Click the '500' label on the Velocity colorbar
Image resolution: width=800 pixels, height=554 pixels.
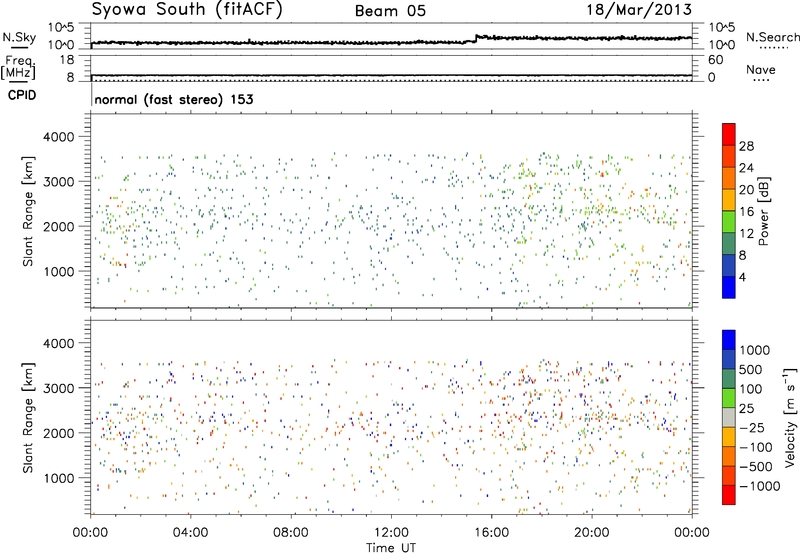point(751,369)
